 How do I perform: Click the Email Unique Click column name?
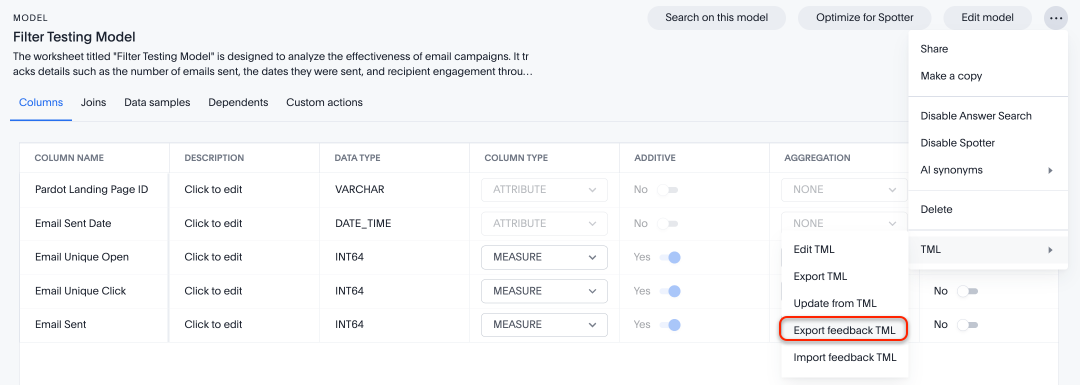(x=81, y=291)
